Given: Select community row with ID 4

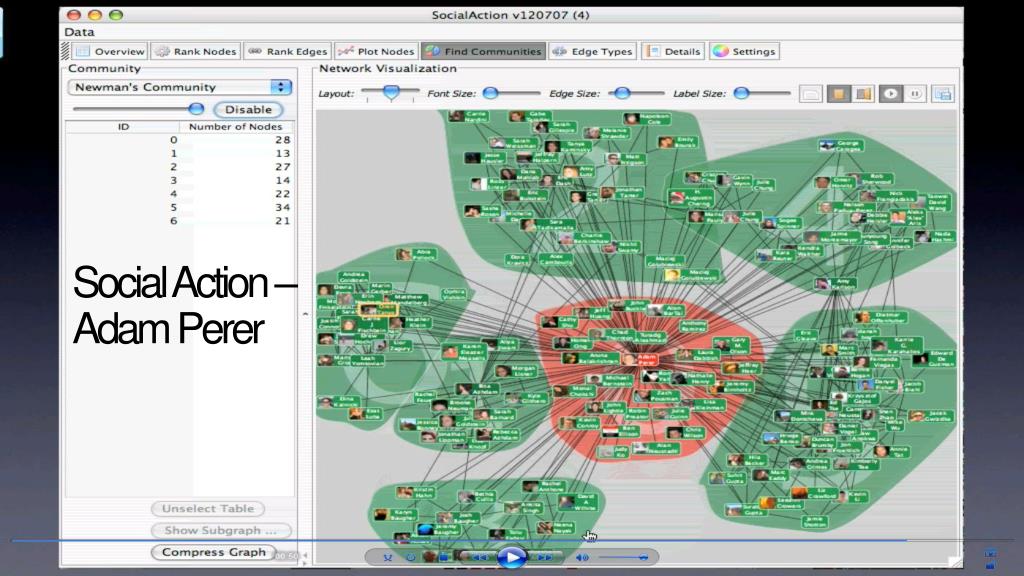Looking at the screenshot, I should 180,194.
